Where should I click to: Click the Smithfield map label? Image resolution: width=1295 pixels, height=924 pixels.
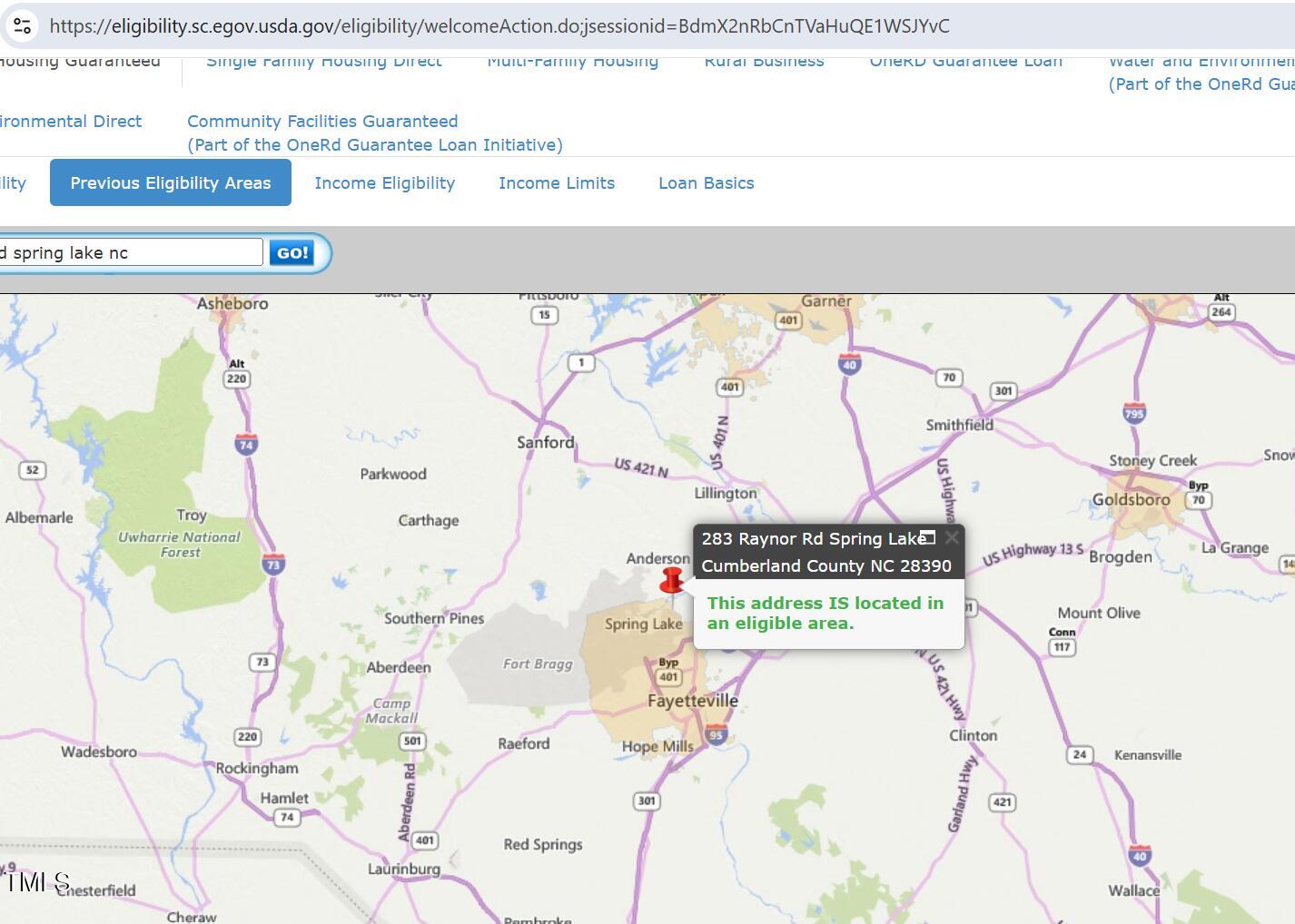point(960,425)
